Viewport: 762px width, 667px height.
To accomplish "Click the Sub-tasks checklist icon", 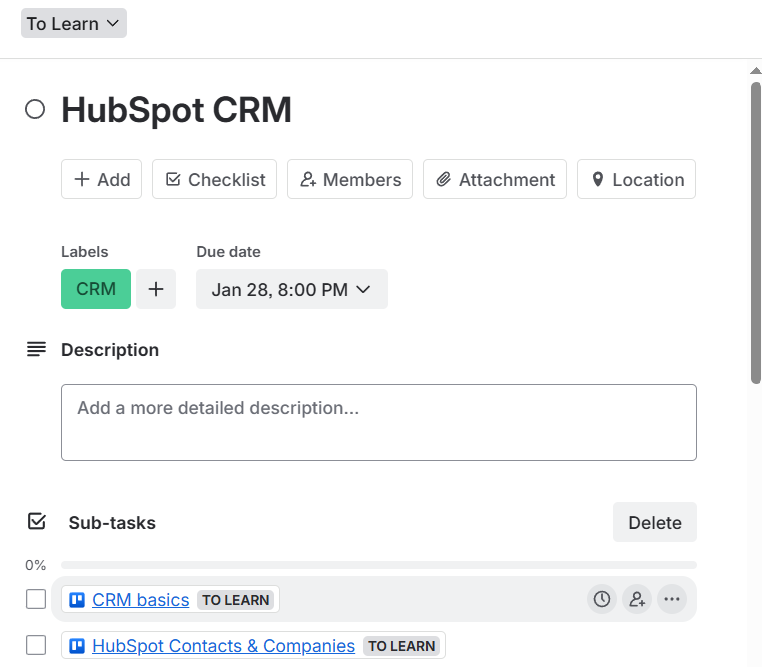I will point(36,522).
